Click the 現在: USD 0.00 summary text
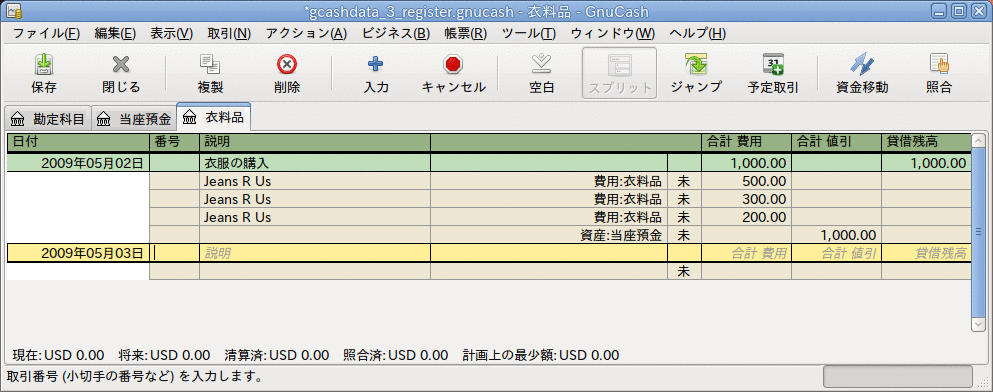Screen dimensions: 993x392 58,355
